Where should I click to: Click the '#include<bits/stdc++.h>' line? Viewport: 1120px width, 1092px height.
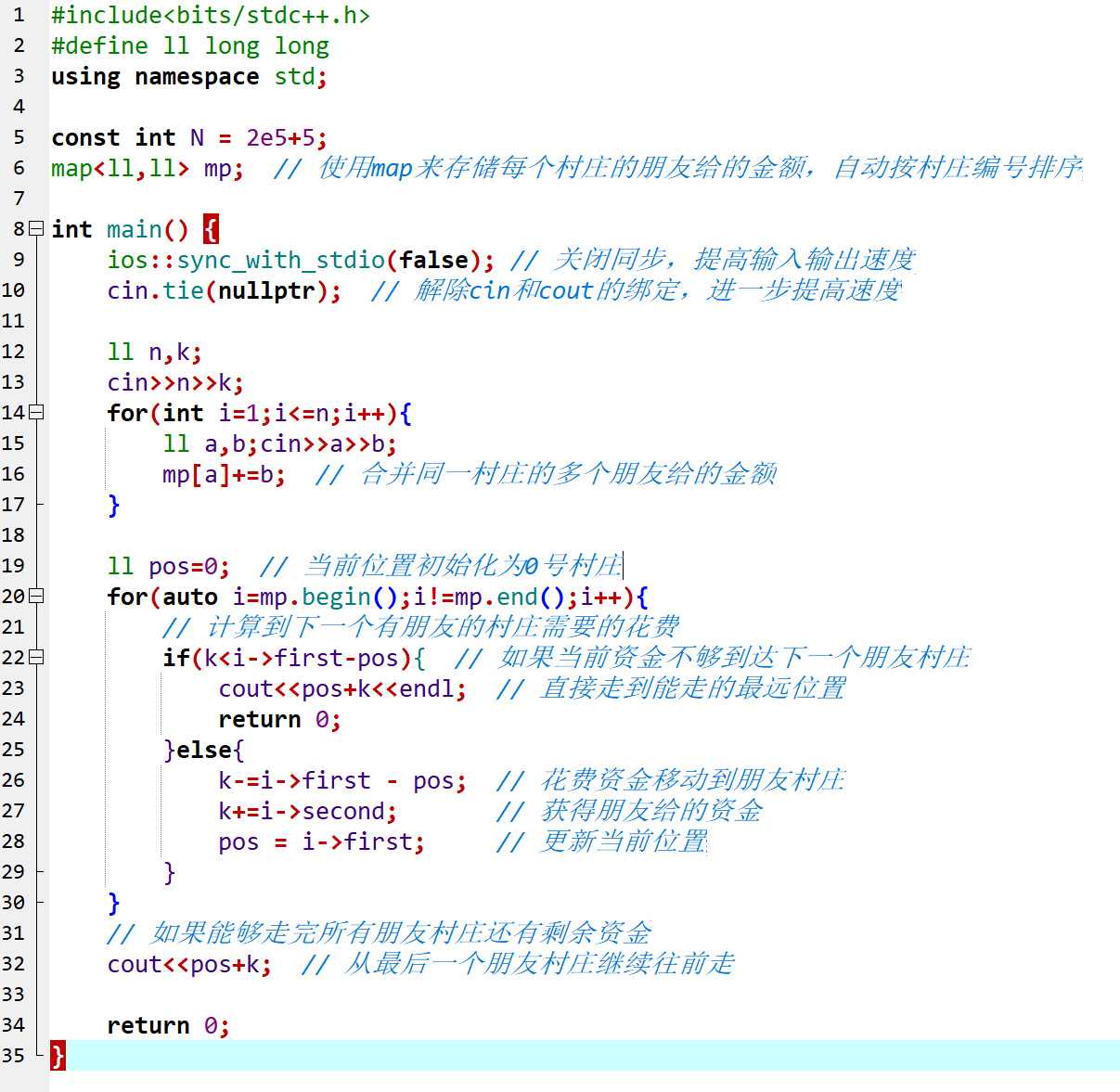211,16
